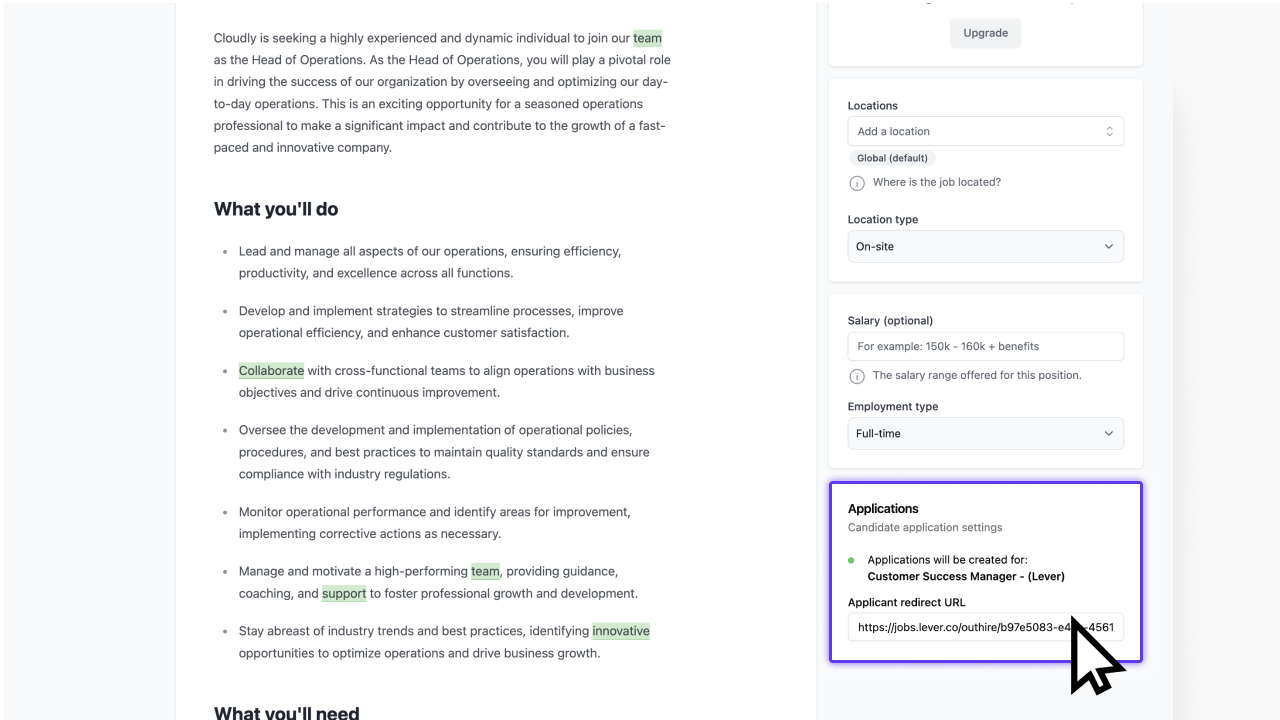Click the Applicant redirect URL field
Viewport: 1280px width, 720px height.
[x=986, y=628]
